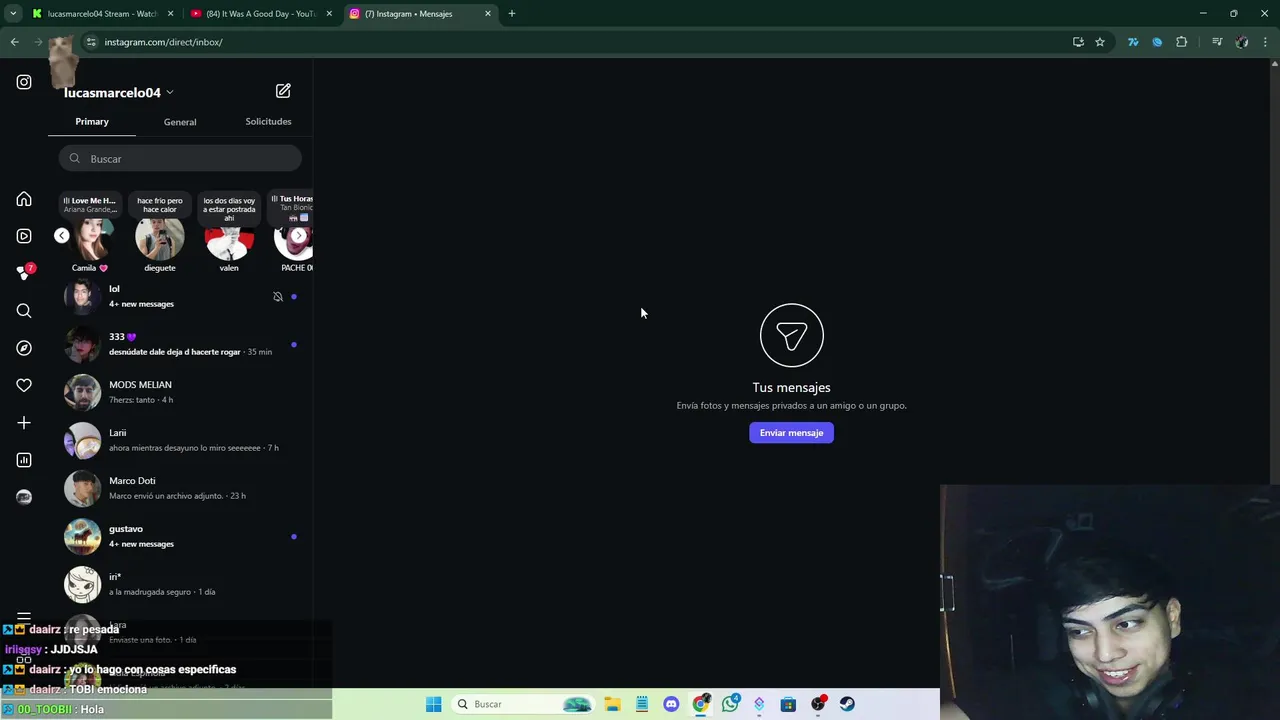Open Reels in Instagram sidebar

pyautogui.click(x=24, y=236)
